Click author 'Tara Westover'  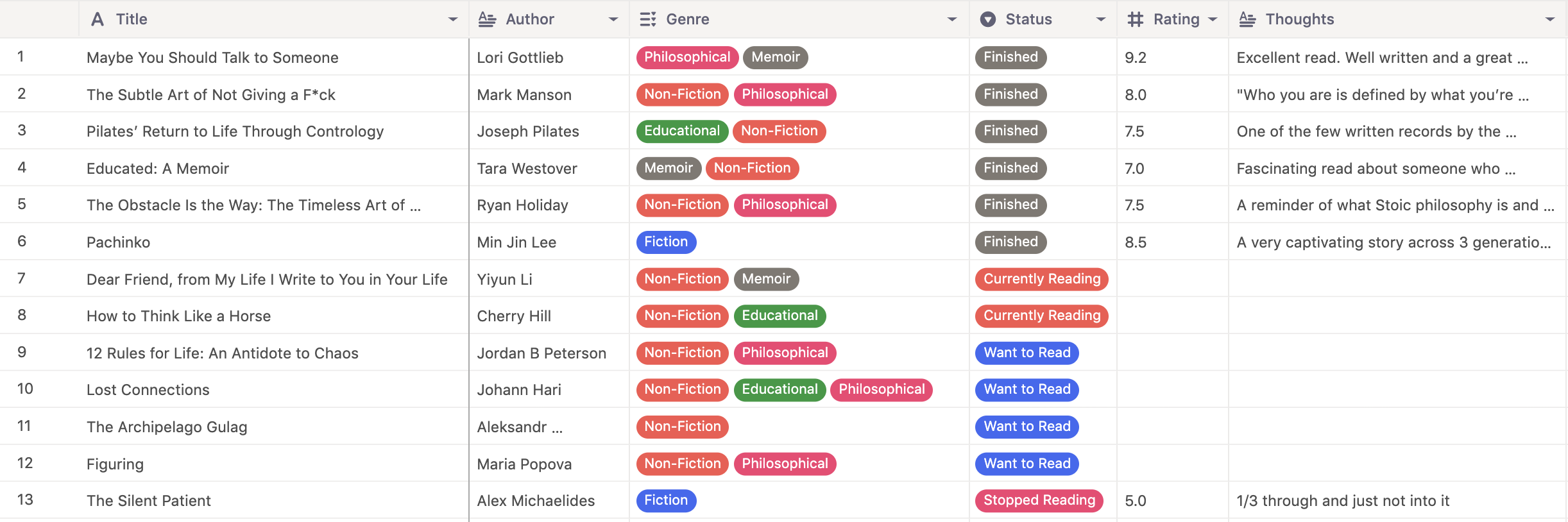click(527, 169)
